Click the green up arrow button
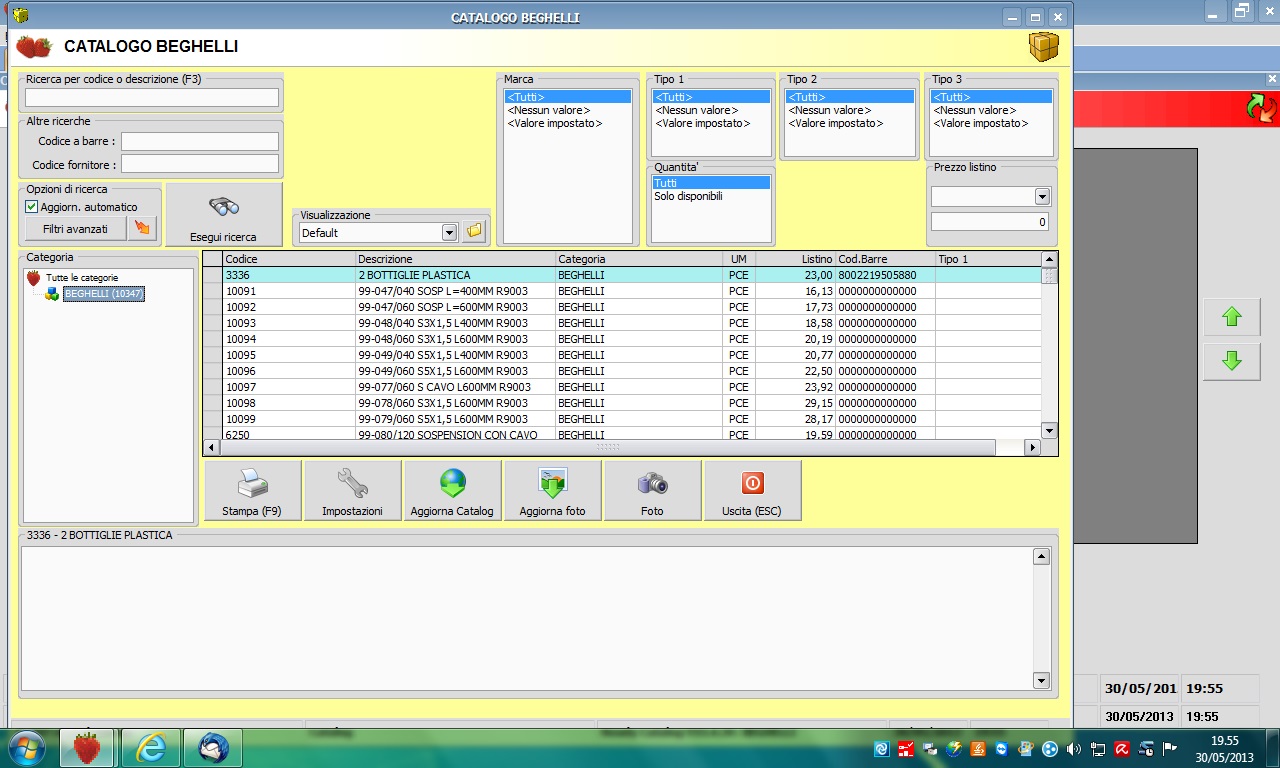 point(1232,317)
